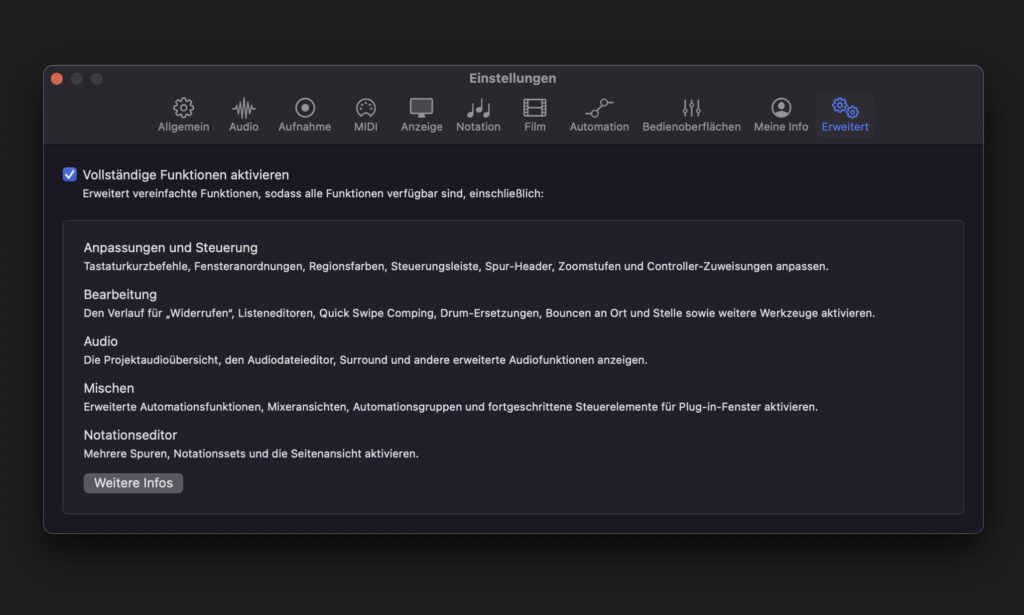Screen dimensions: 1024x615
Task: Click the Bearbeitung heading
Action: (x=120, y=294)
